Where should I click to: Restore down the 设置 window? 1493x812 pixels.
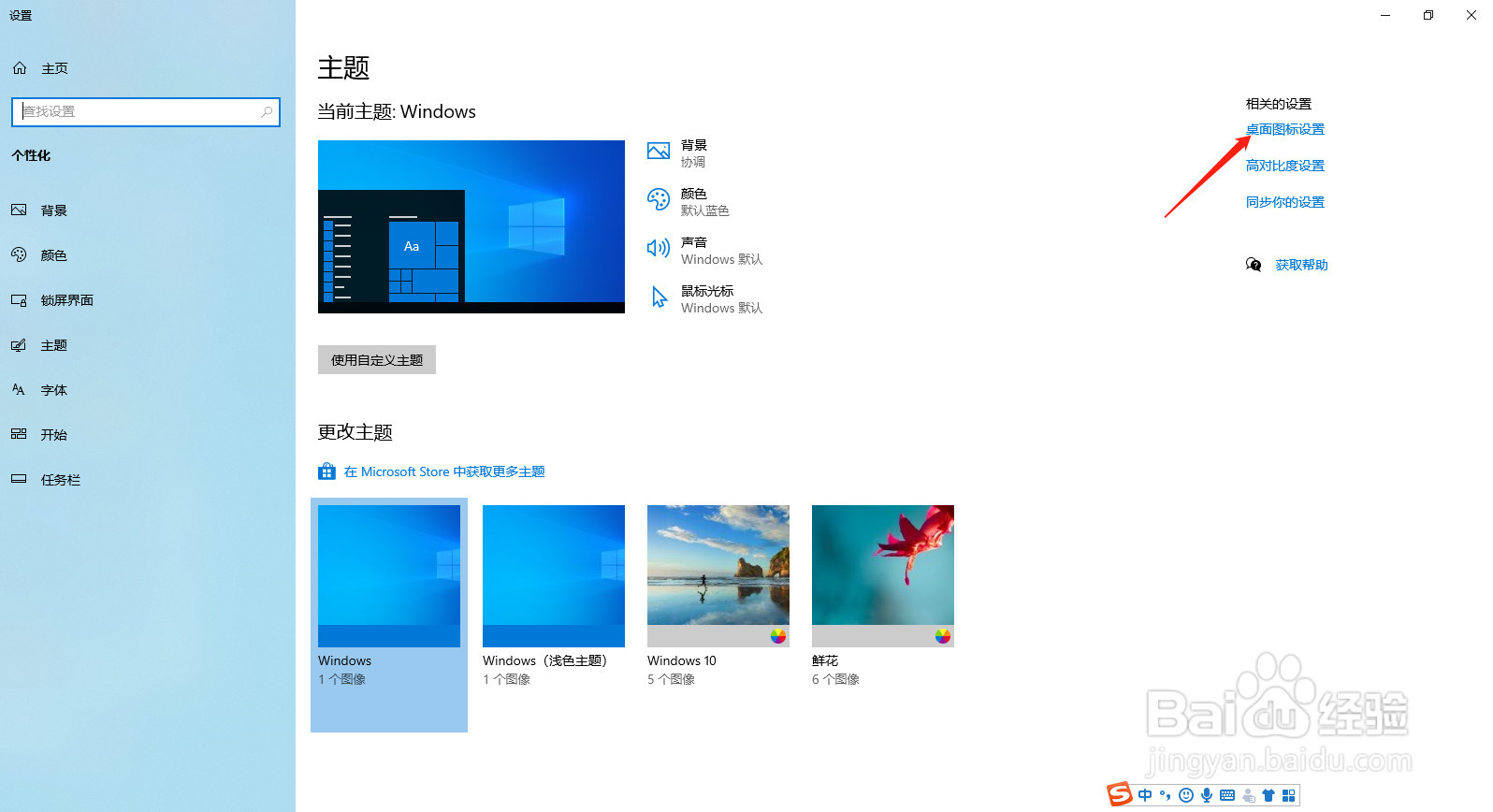pos(1428,15)
